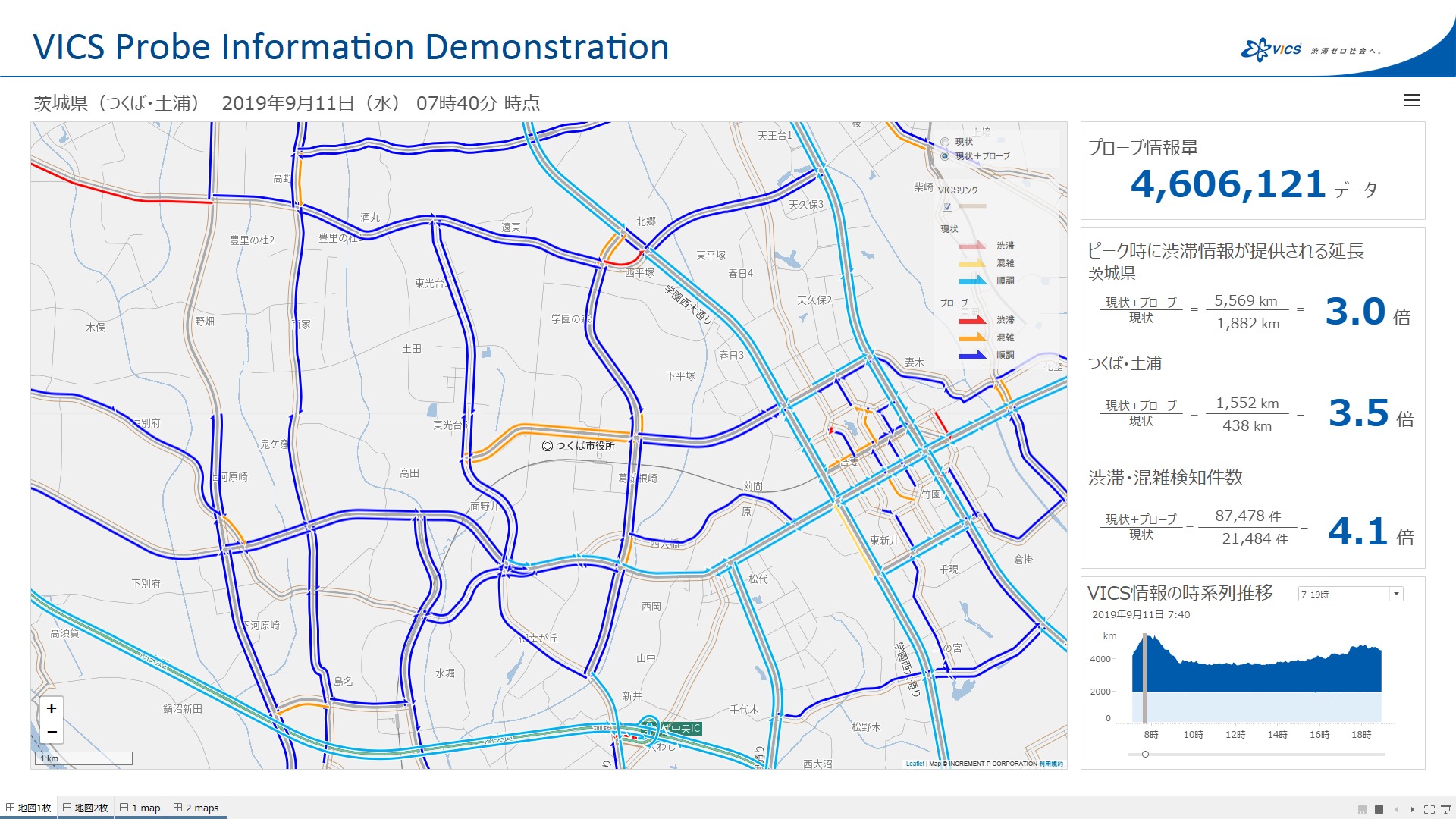Zoom in on the map
1456x819 pixels.
(x=52, y=708)
